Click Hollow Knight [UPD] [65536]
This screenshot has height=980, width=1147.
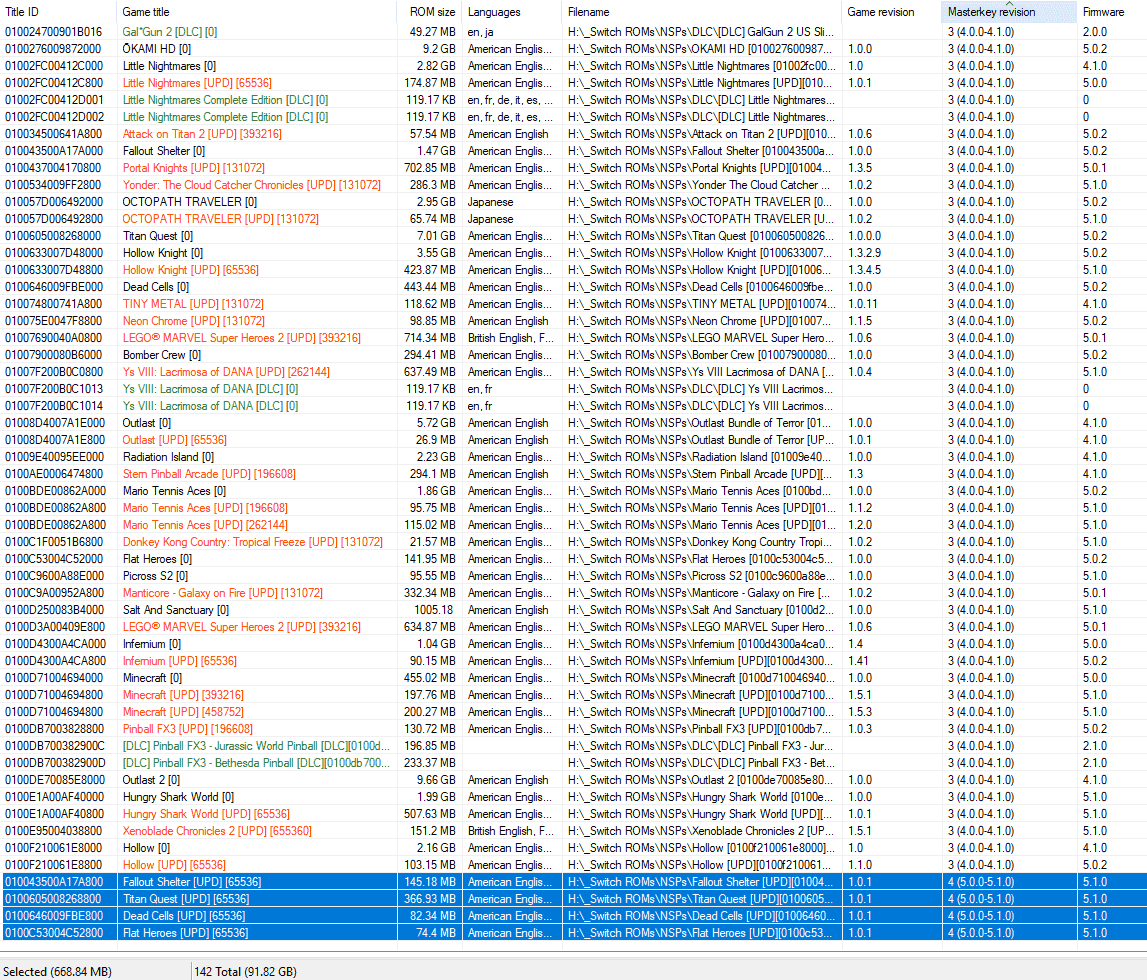click(190, 270)
